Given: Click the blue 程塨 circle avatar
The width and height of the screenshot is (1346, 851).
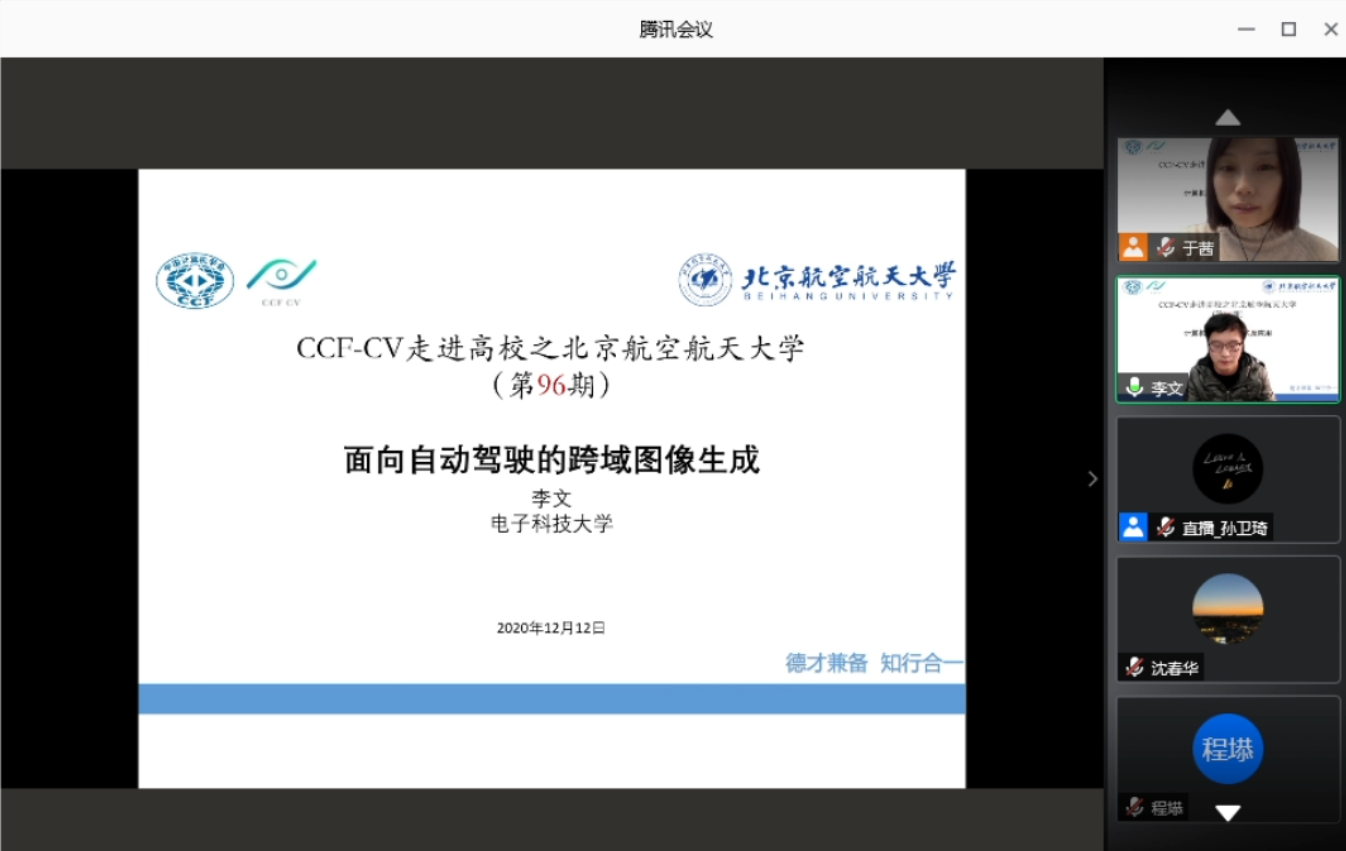Looking at the screenshot, I should tap(1228, 748).
